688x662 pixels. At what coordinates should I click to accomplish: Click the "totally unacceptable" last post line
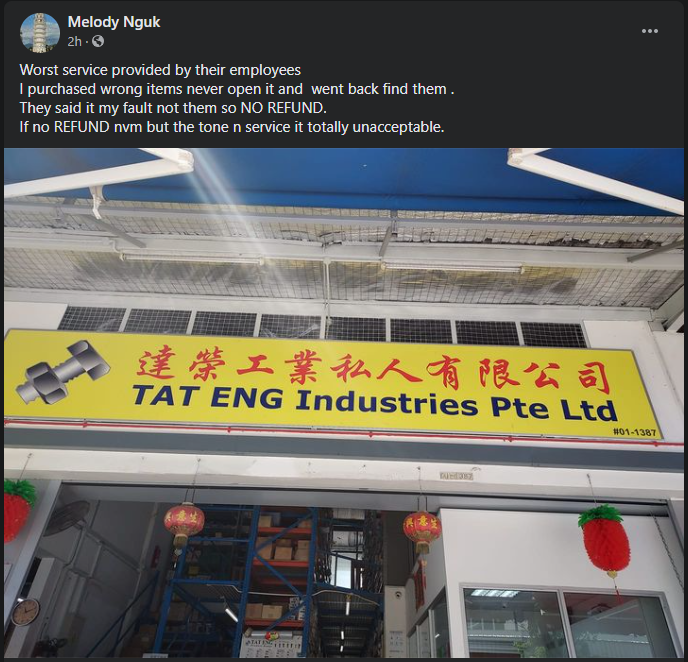(232, 127)
